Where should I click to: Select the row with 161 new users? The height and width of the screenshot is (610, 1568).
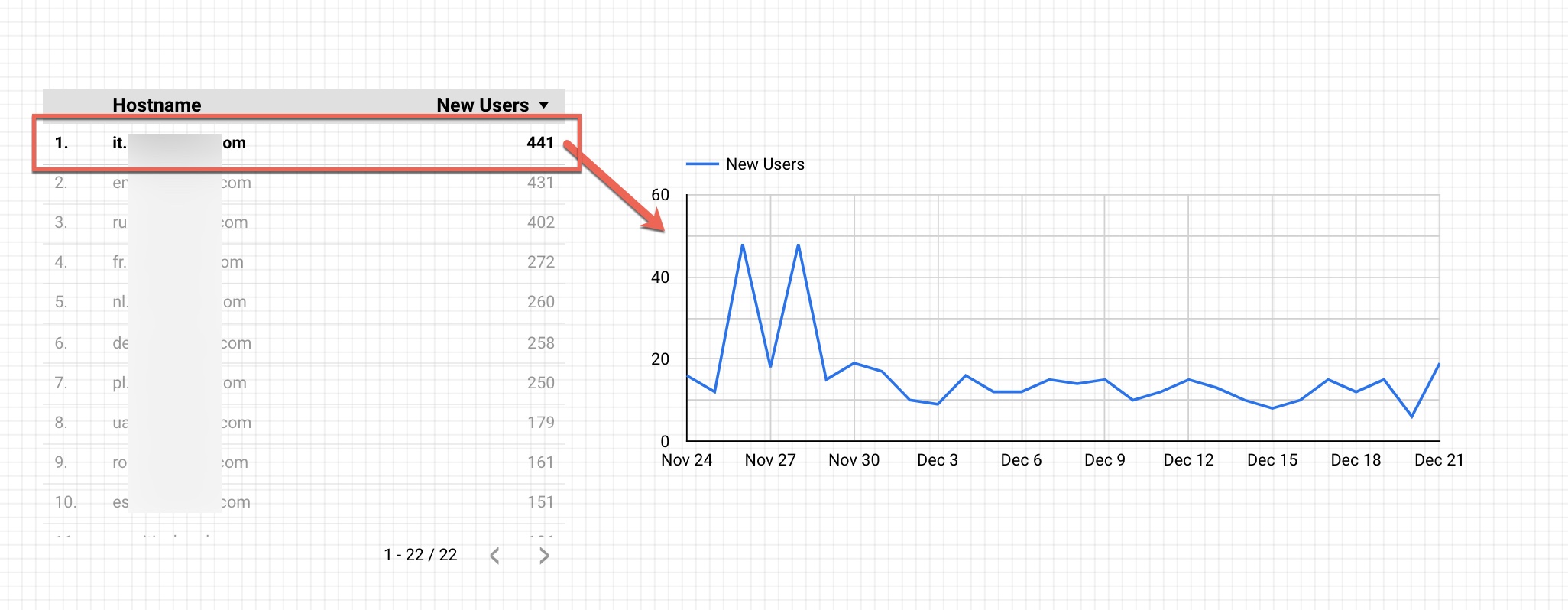click(306, 462)
